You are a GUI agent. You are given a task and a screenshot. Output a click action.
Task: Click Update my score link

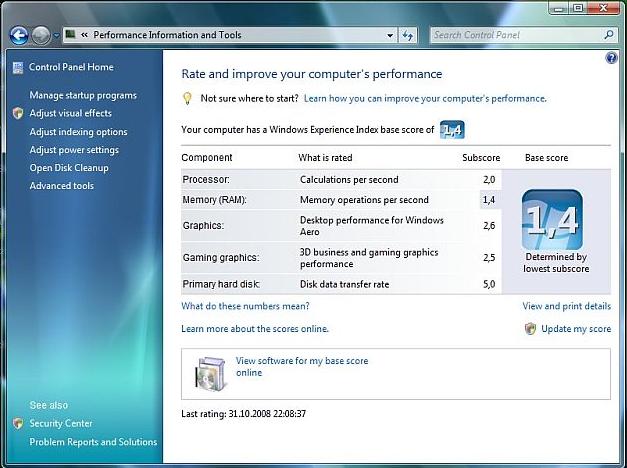576,329
